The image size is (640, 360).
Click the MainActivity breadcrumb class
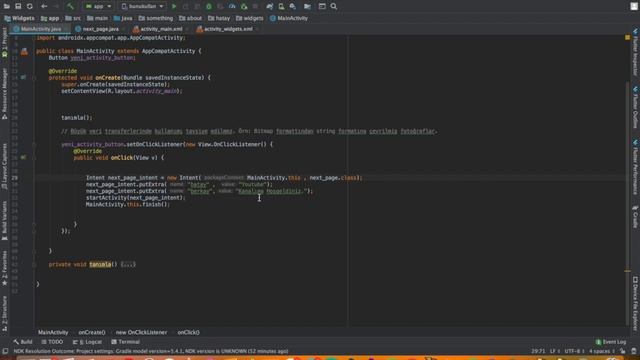click(289, 18)
